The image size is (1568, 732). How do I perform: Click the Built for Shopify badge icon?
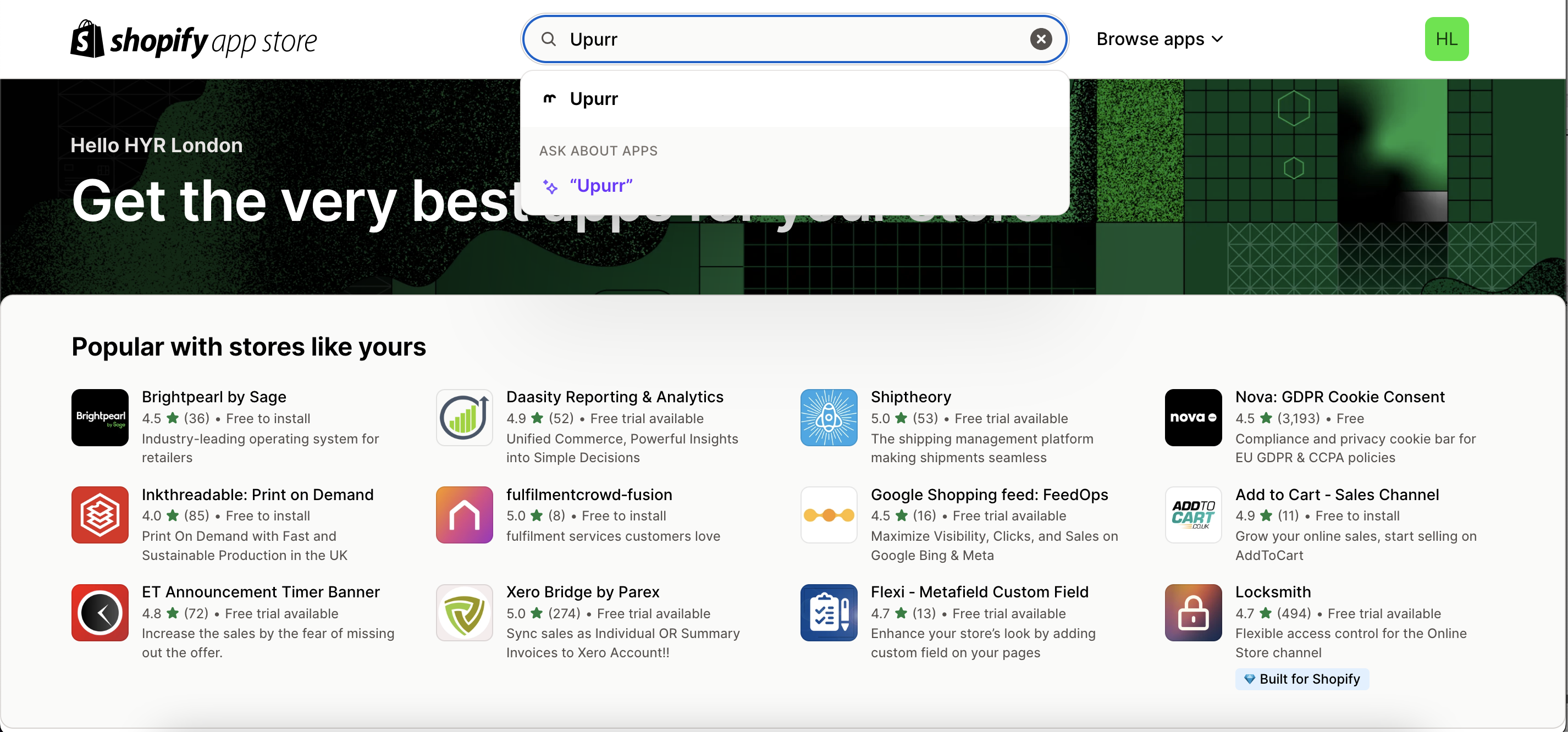(x=1250, y=678)
